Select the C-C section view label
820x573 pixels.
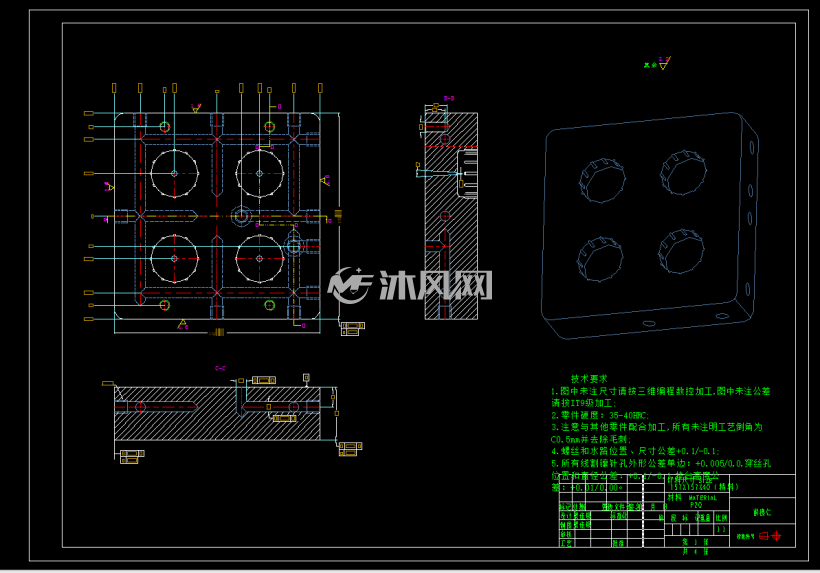(220, 369)
